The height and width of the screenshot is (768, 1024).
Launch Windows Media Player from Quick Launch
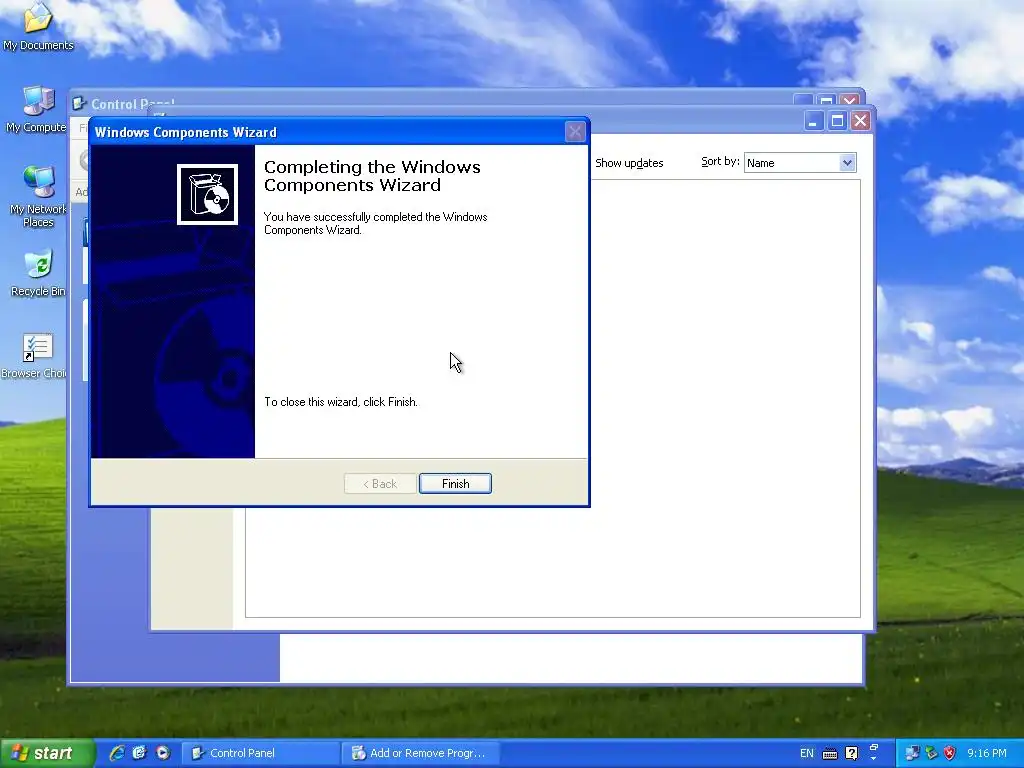click(163, 753)
